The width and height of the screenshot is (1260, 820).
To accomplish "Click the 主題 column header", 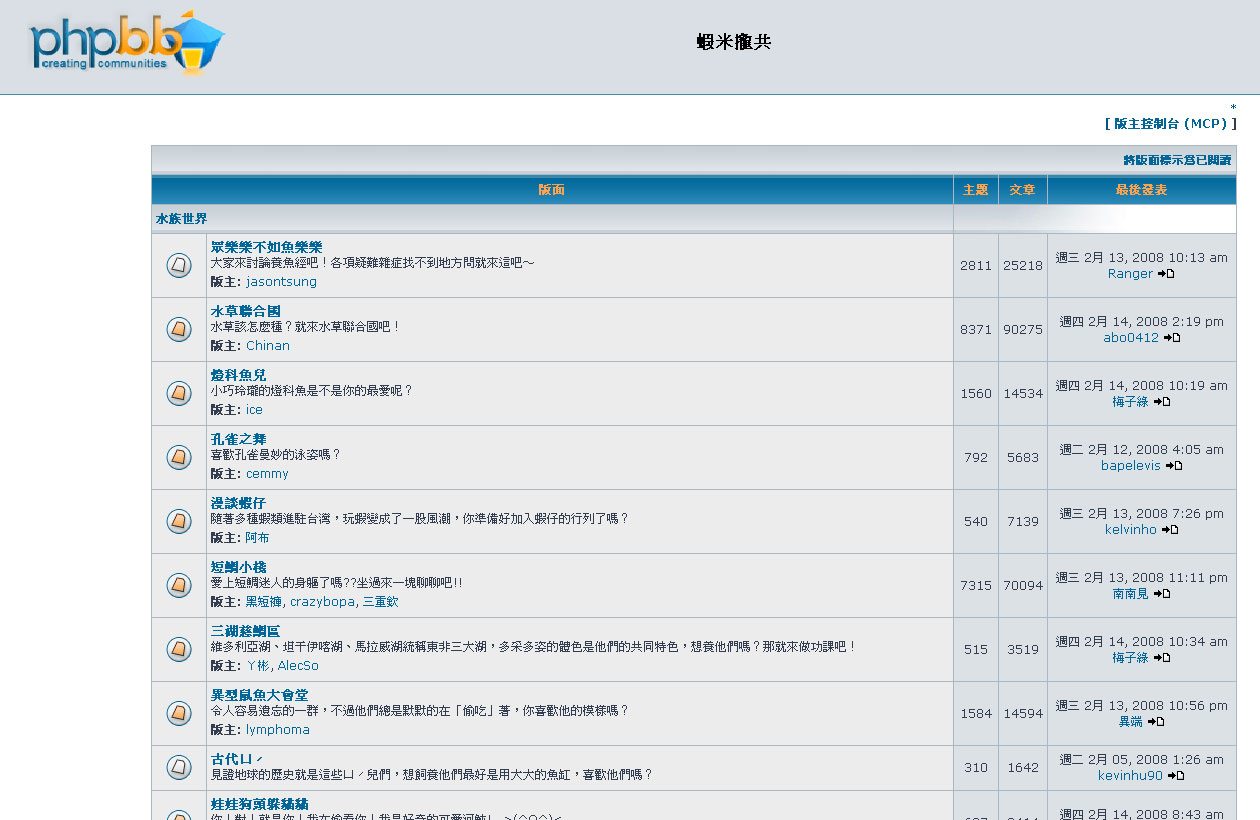I will coord(976,190).
